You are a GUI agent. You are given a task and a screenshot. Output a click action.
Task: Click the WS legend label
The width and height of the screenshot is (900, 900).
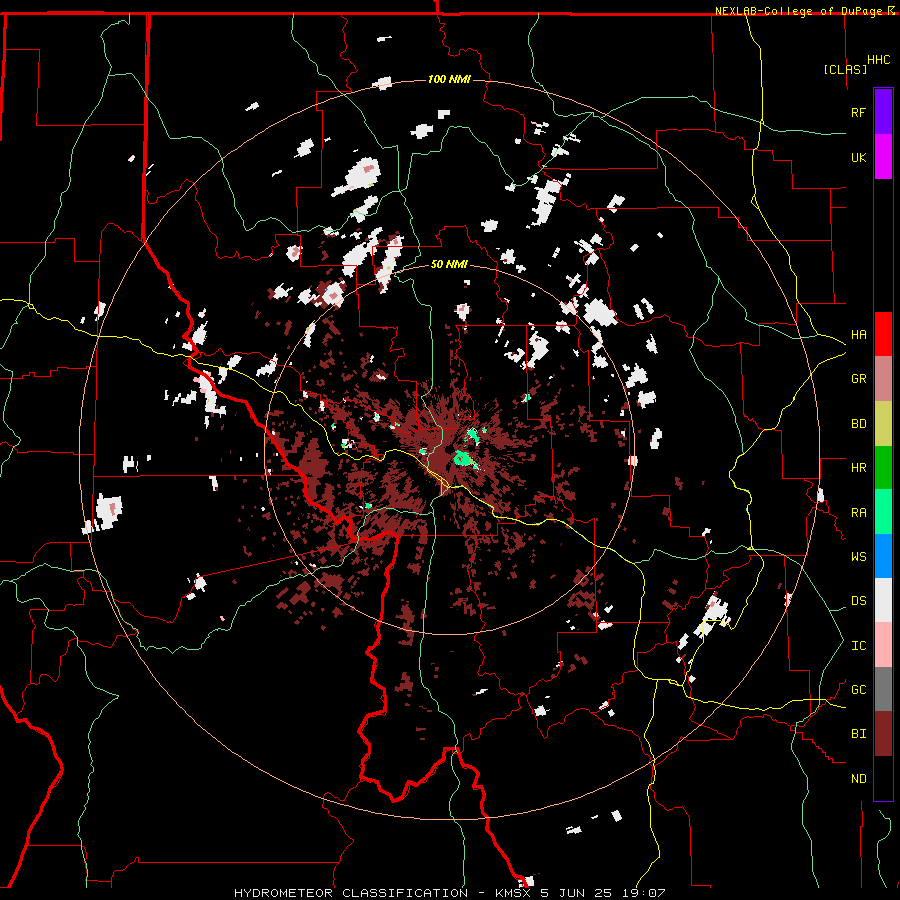coord(858,556)
